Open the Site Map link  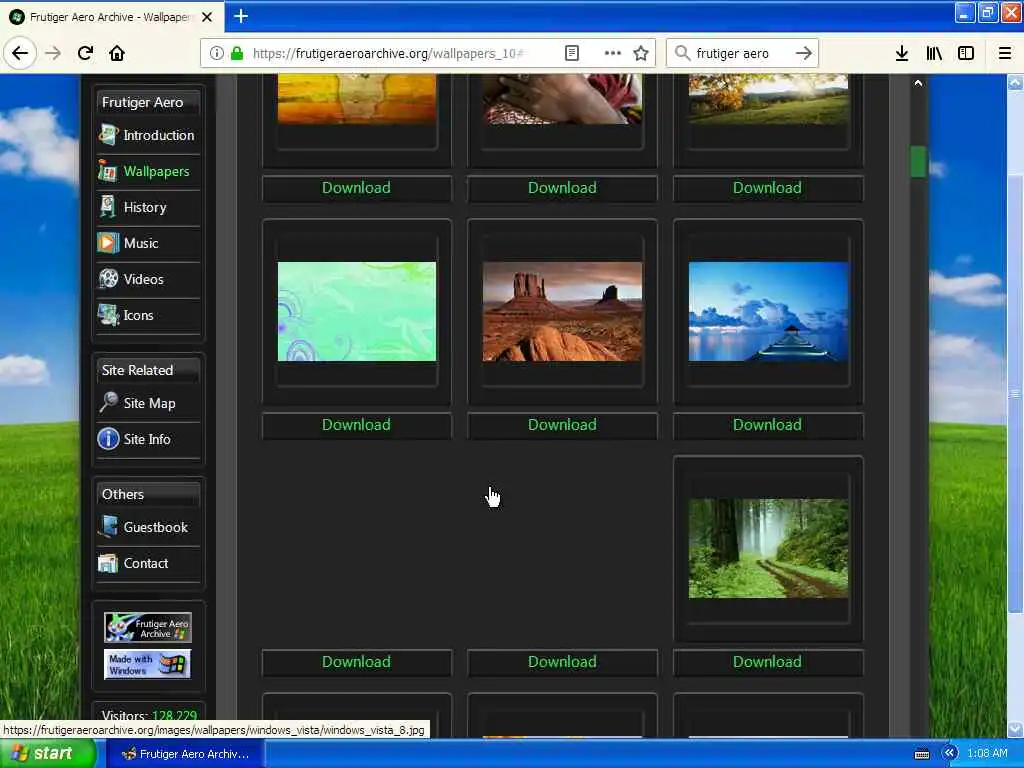coord(150,403)
